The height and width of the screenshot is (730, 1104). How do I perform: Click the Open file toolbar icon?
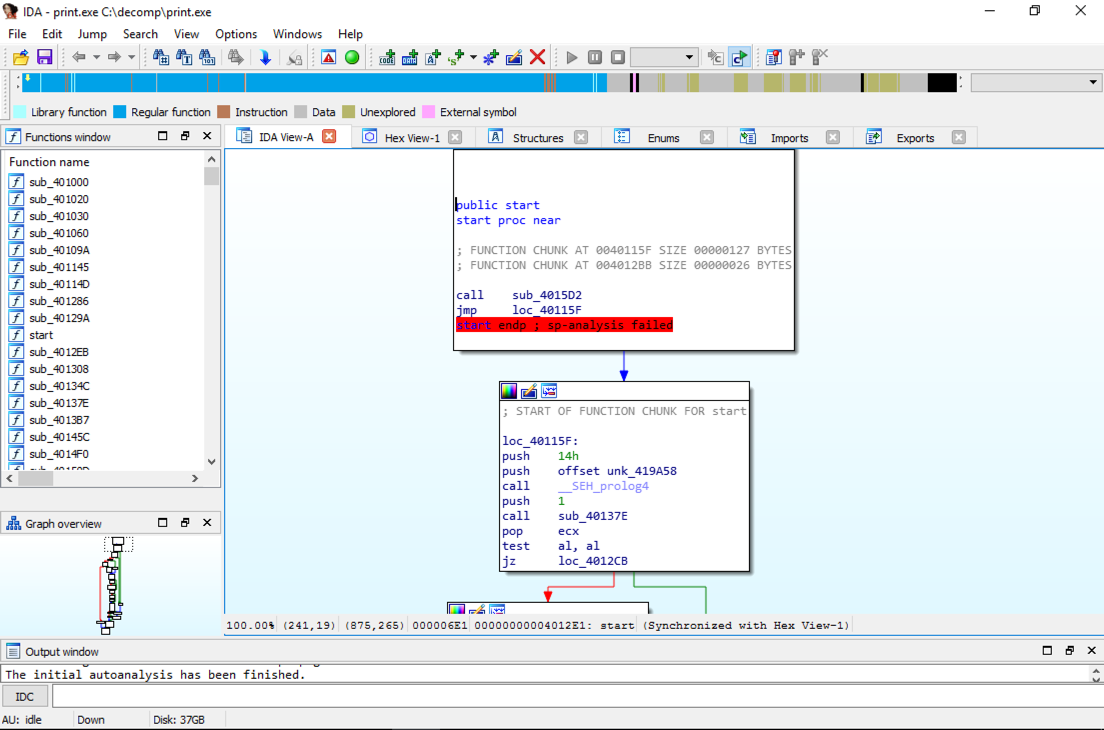click(20, 58)
